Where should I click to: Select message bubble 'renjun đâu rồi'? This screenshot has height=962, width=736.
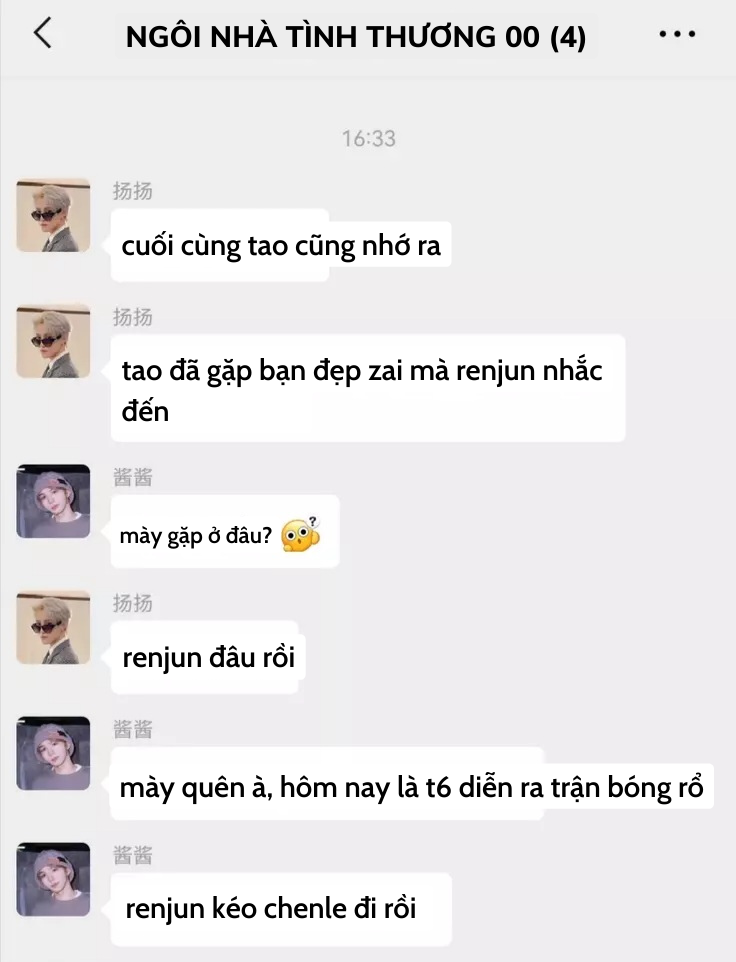[x=208, y=658]
